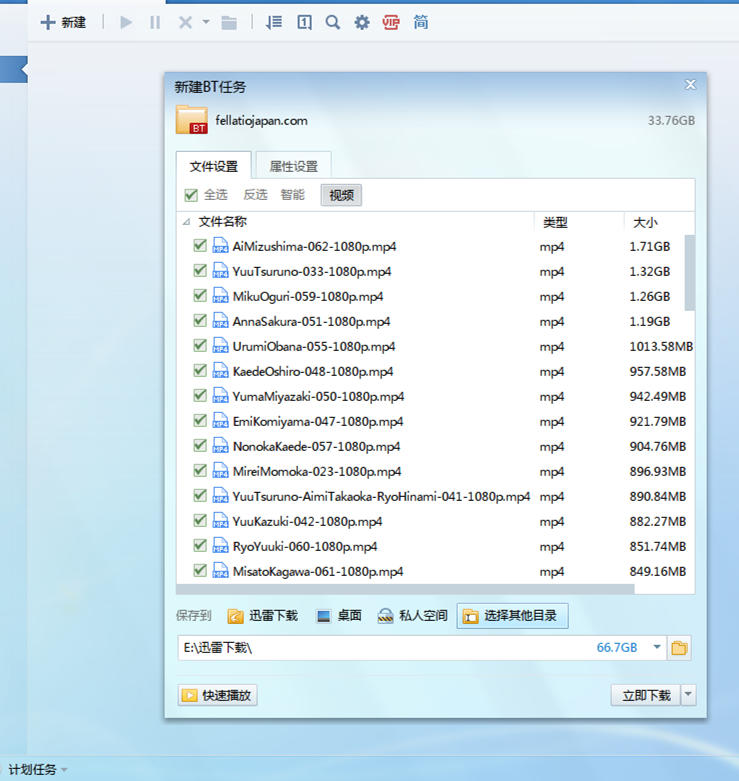Select file size 1013.58MB cell
This screenshot has width=739, height=781.
click(x=661, y=346)
